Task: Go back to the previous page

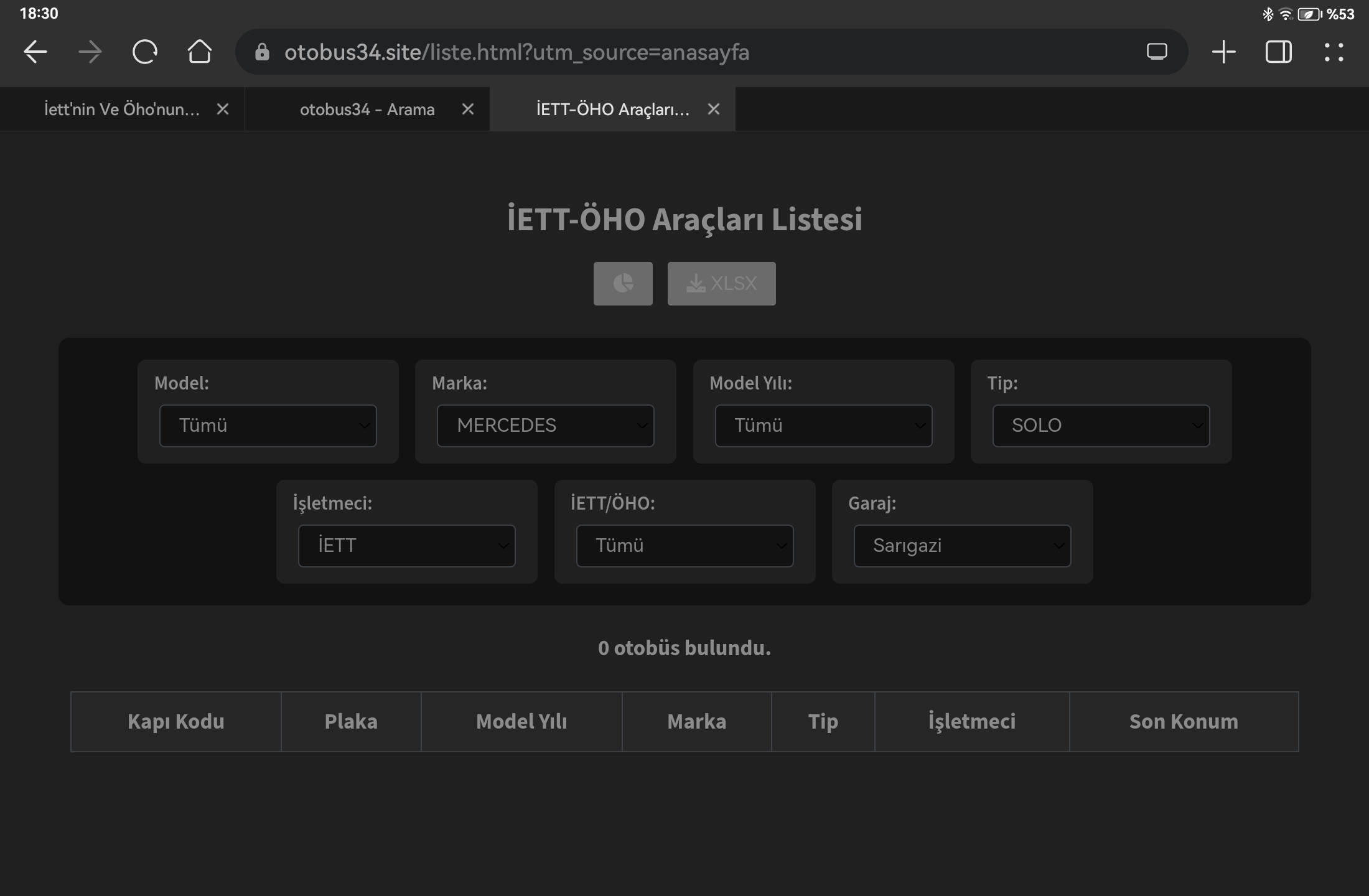Action: 35,52
